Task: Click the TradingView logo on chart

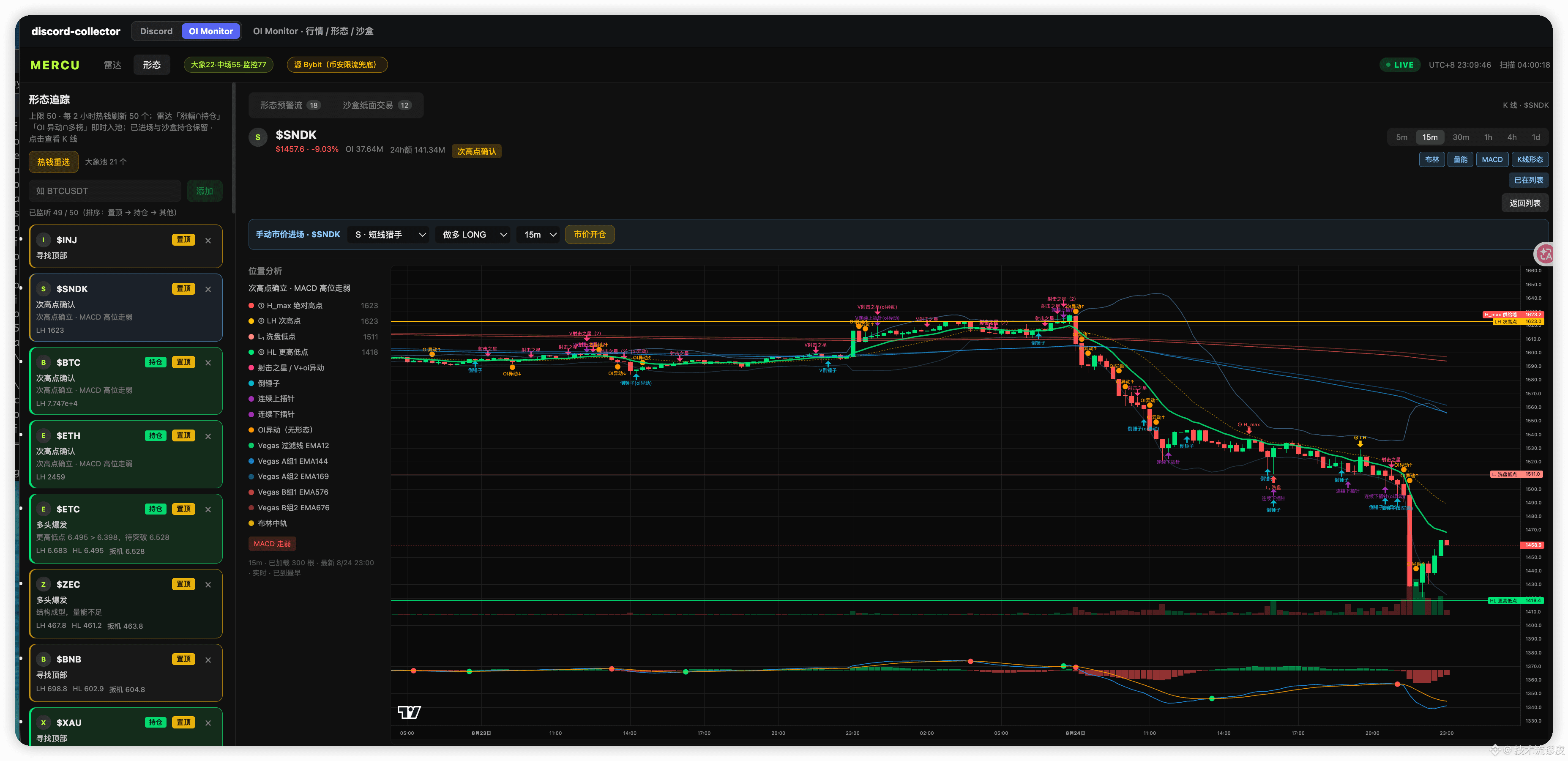Action: (x=409, y=712)
